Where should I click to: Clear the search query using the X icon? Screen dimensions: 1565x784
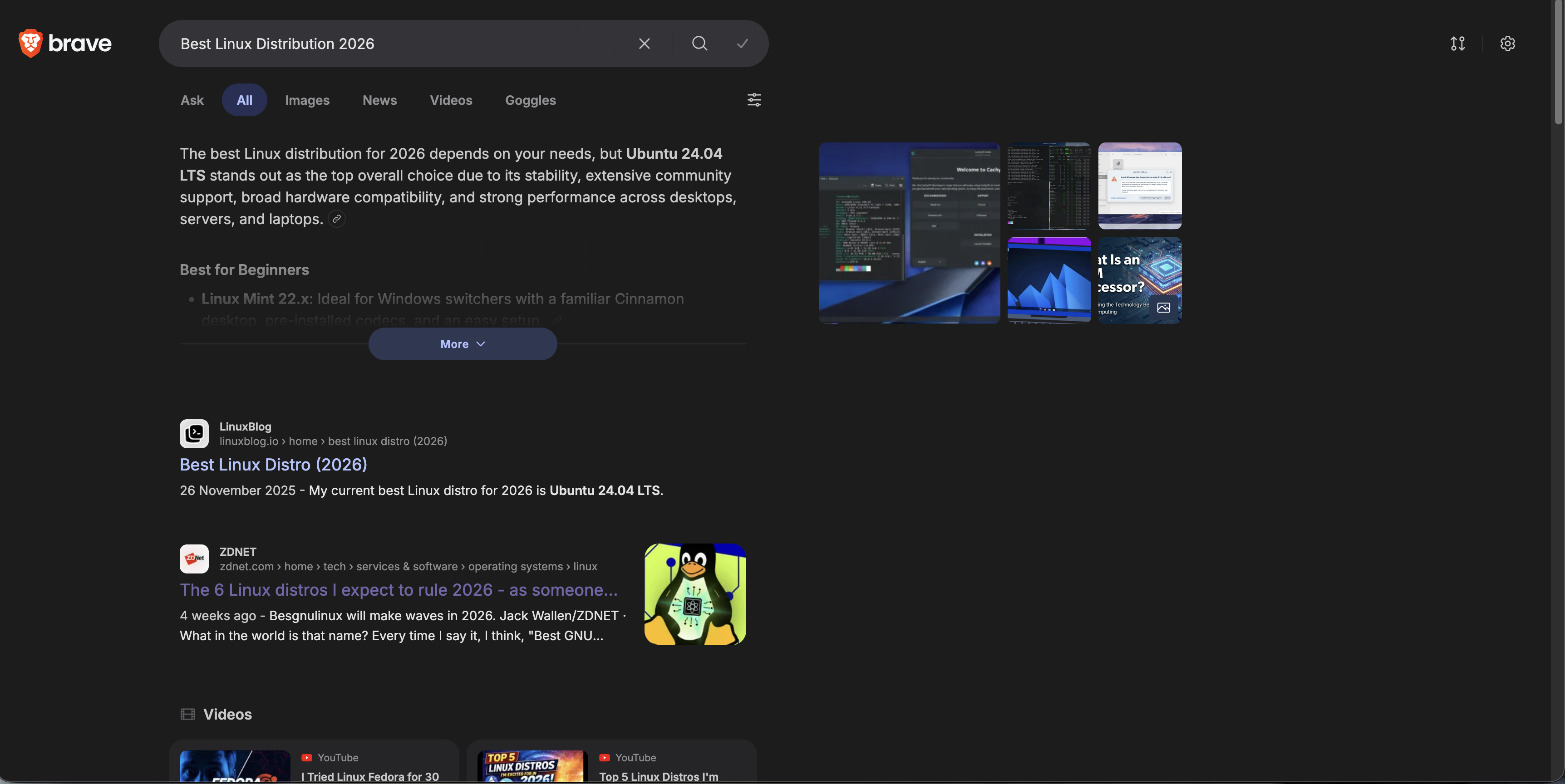click(644, 43)
